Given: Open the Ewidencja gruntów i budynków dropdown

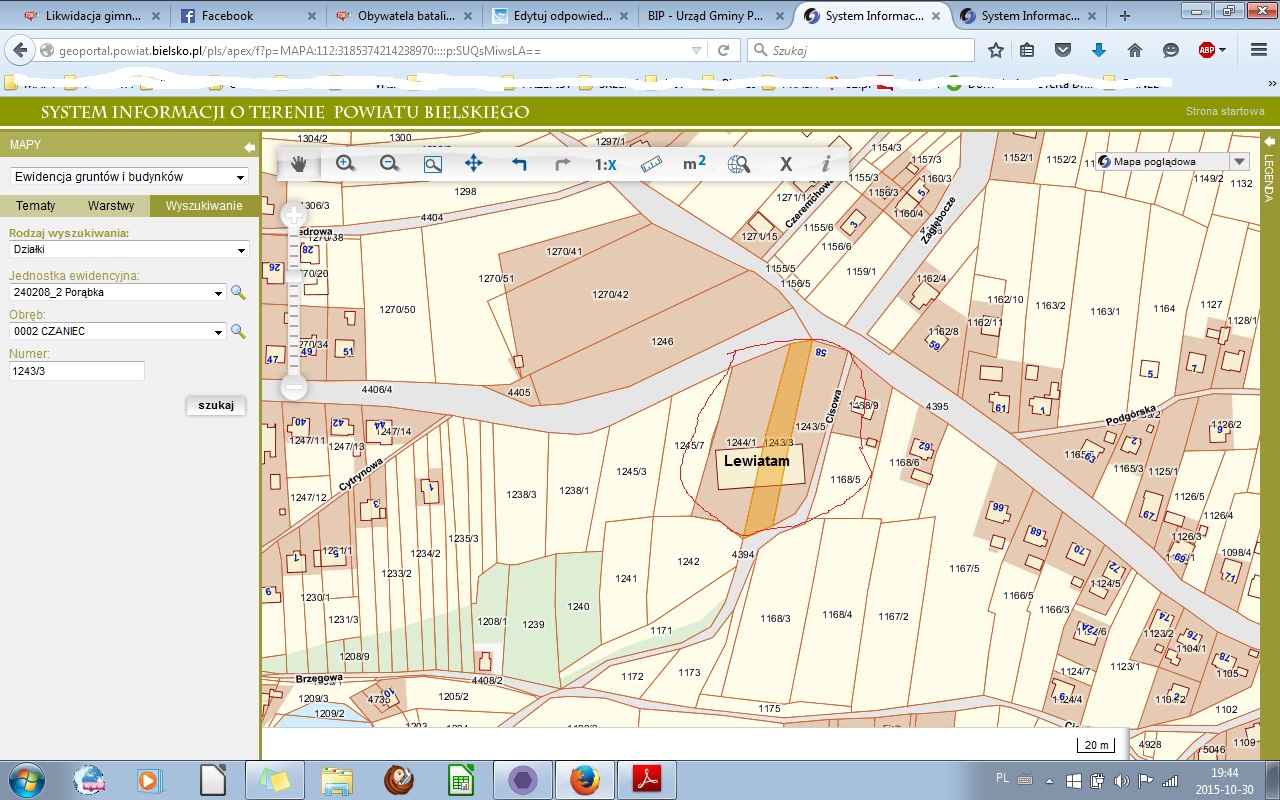Looking at the screenshot, I should click(x=129, y=177).
